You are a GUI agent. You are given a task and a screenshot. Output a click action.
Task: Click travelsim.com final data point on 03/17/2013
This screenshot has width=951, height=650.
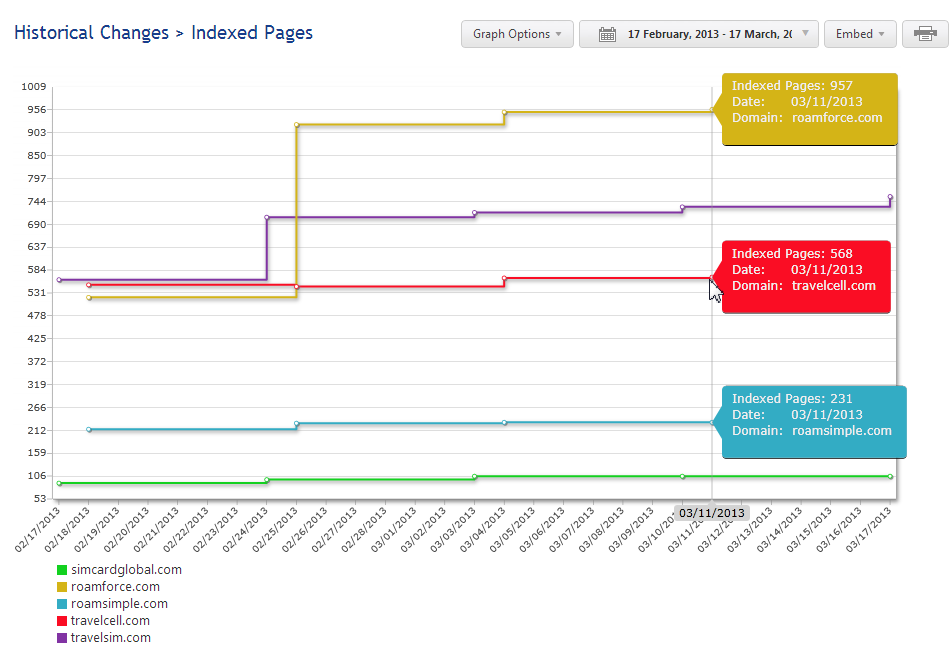coord(890,197)
